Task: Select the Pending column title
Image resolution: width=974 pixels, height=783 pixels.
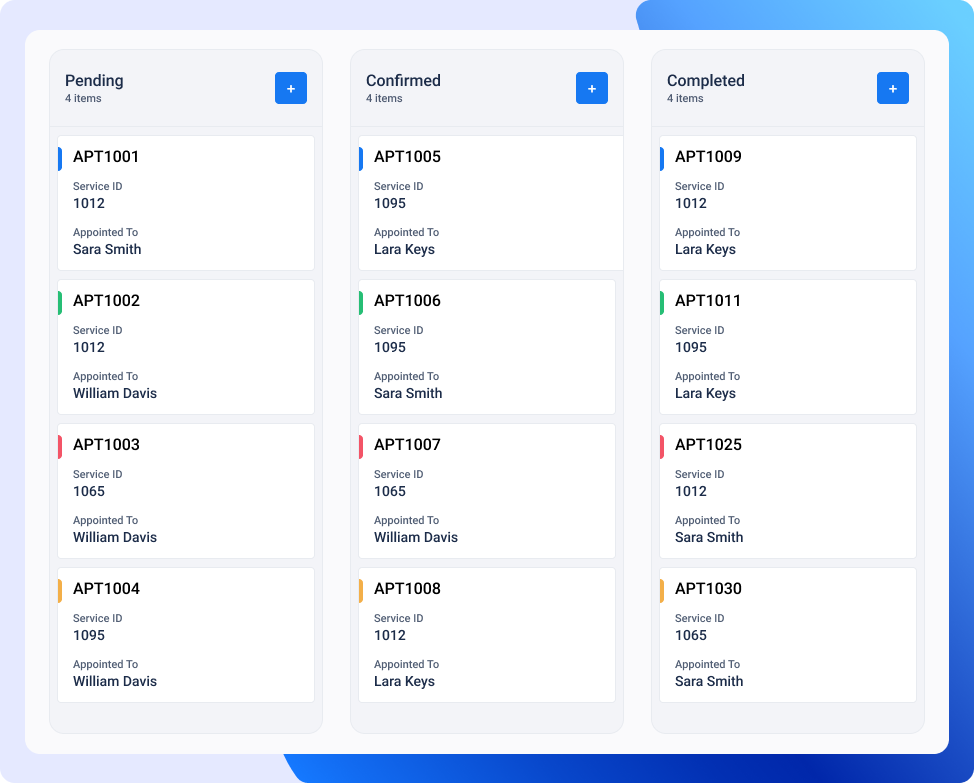Action: (x=94, y=81)
